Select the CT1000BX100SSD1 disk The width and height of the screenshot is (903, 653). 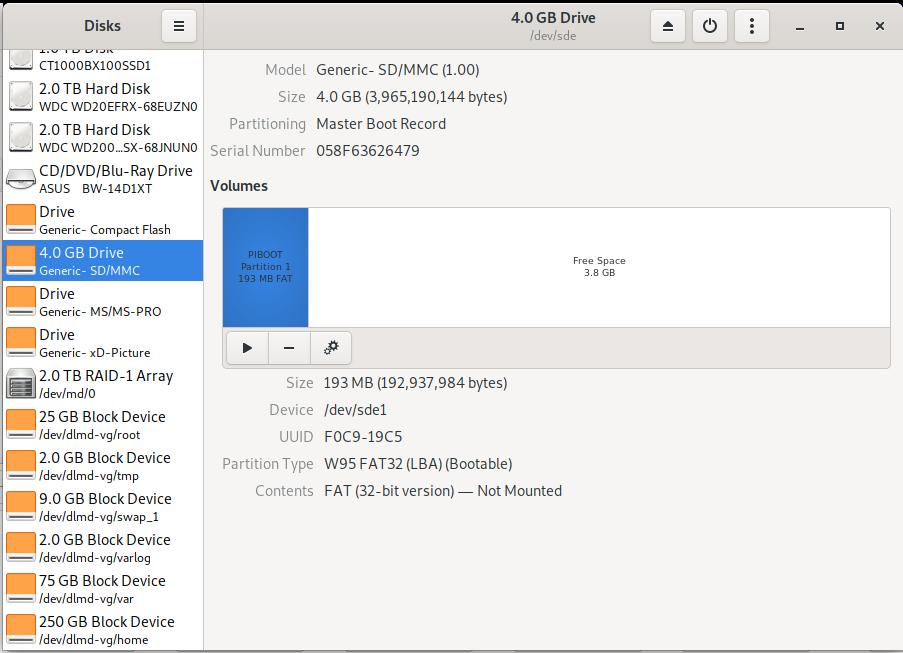coord(103,60)
